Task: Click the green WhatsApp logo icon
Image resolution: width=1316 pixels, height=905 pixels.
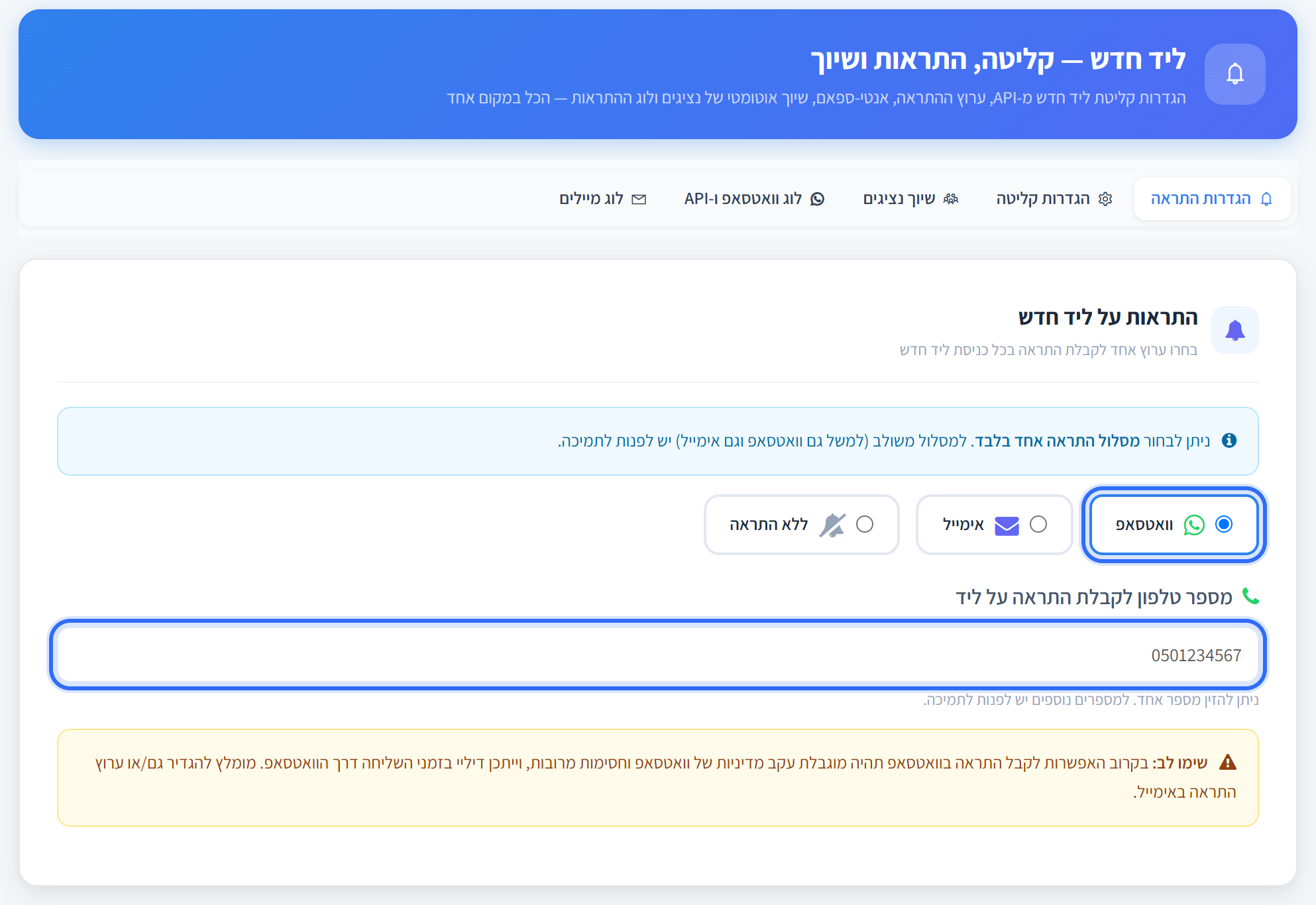Action: pos(1194,525)
